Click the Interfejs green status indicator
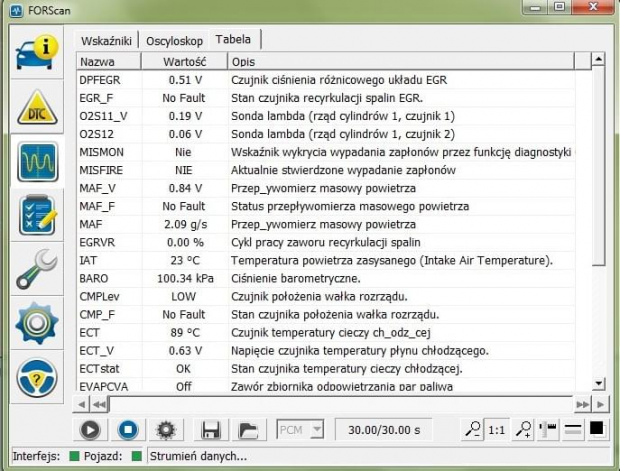Screen dimensions: 620x471 pos(74,456)
